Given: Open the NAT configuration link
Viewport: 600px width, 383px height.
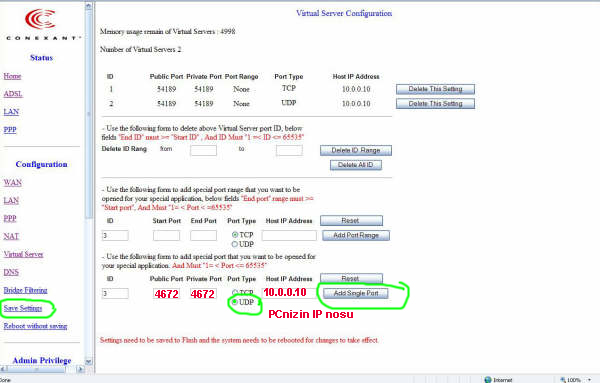Looking at the screenshot, I should 11,236.
